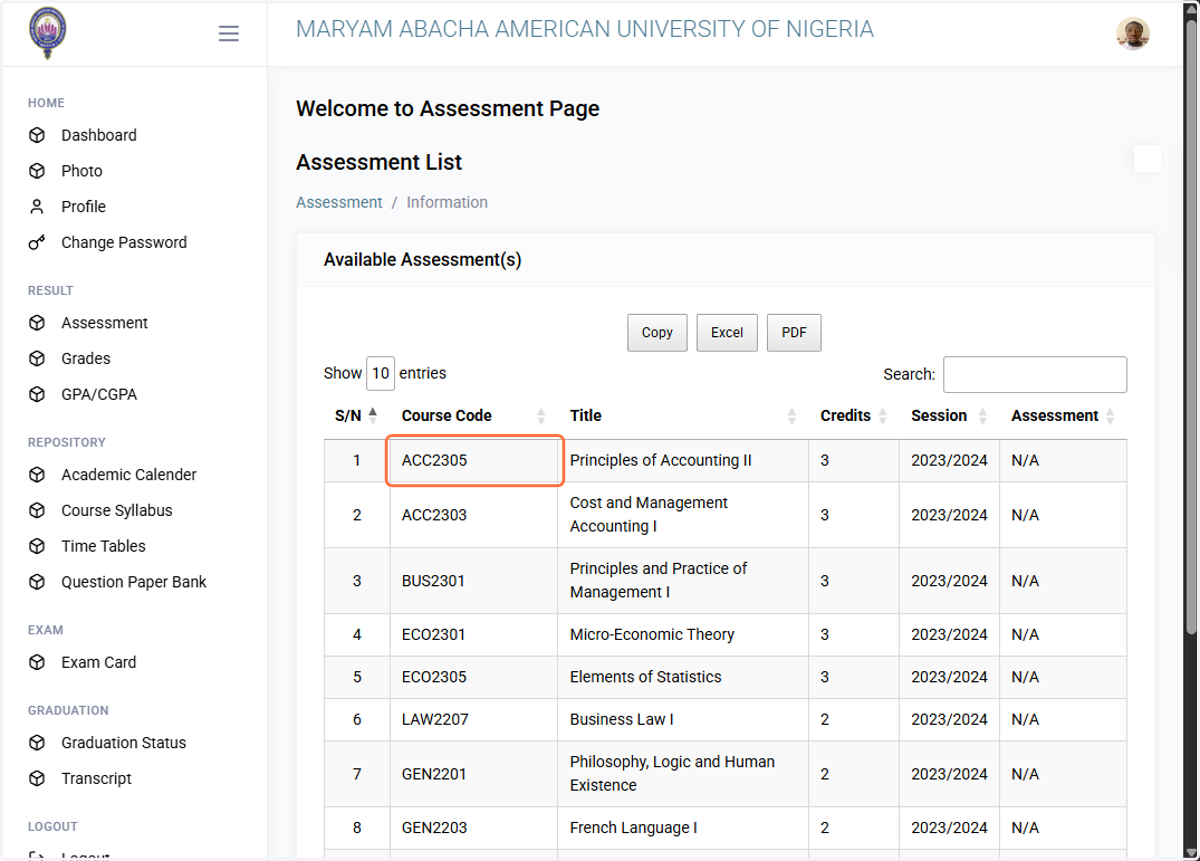This screenshot has height=861, width=1200.
Task: Click course code ECO2305
Action: [434, 677]
